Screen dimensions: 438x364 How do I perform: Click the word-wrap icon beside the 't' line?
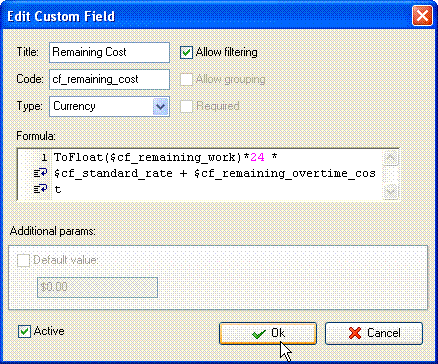tap(40, 189)
